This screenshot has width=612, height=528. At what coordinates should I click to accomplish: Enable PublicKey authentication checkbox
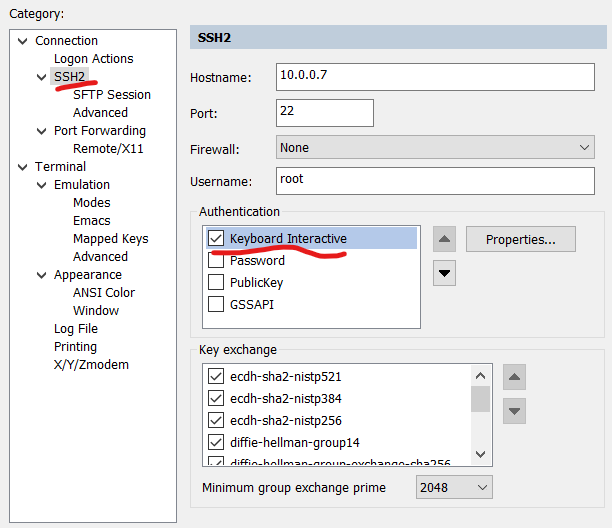coord(216,283)
